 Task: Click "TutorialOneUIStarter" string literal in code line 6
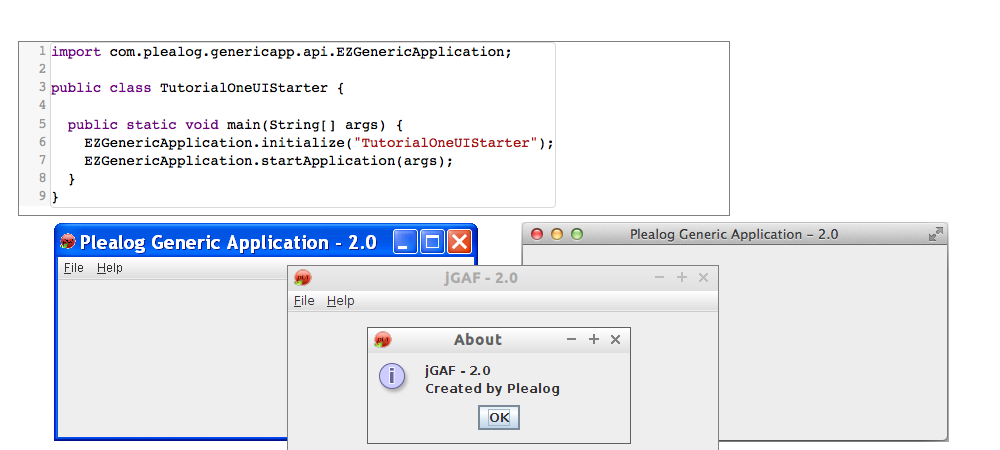pyautogui.click(x=446, y=143)
